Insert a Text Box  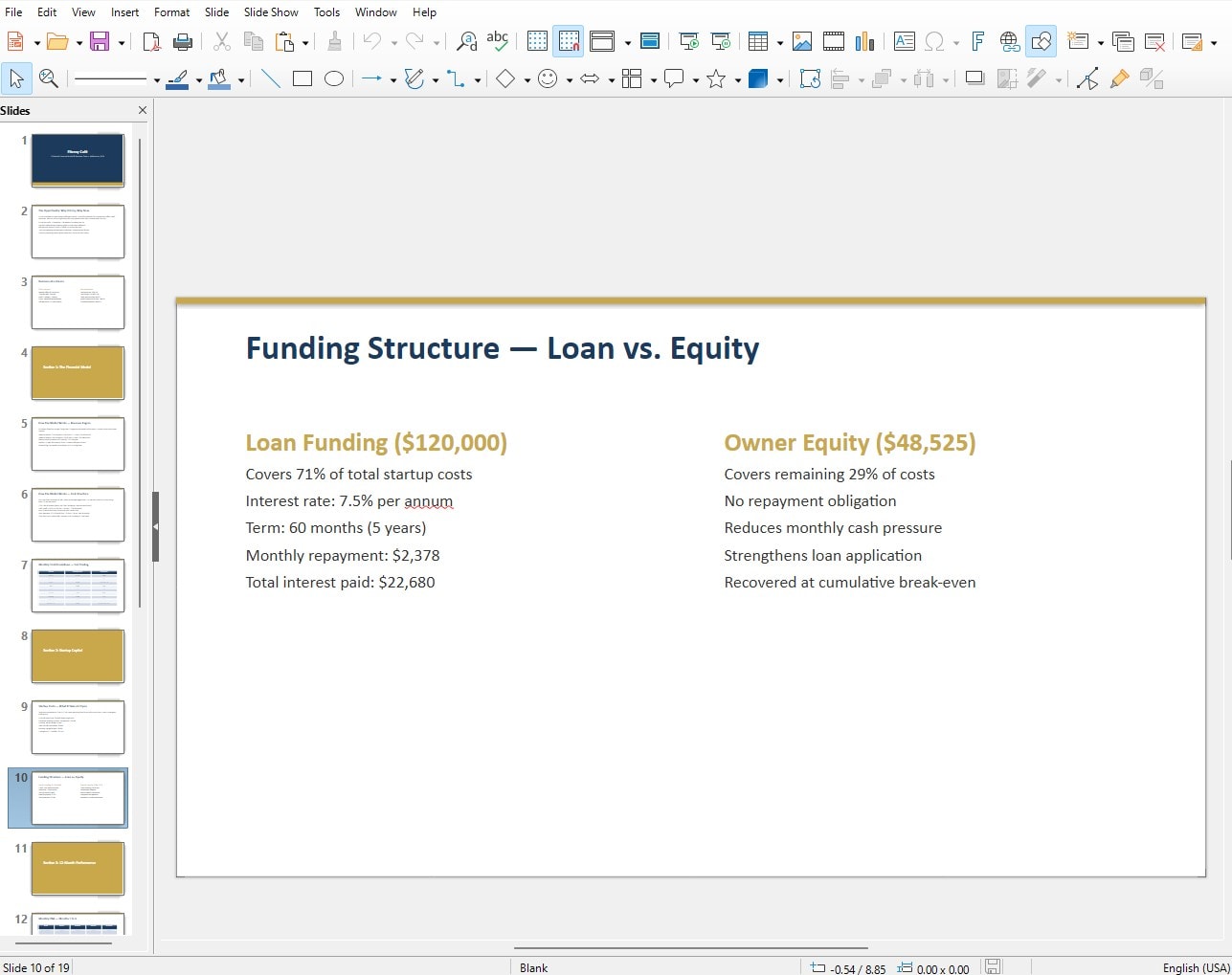point(904,42)
